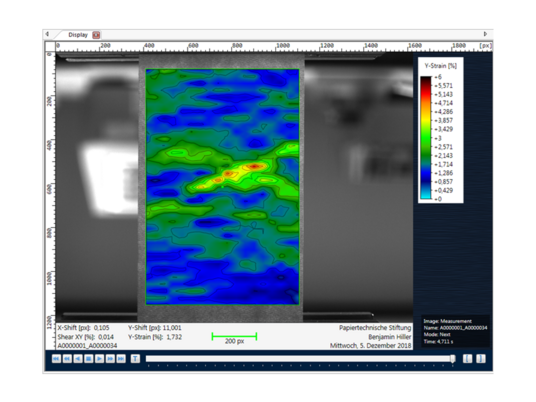Click the right bracket range-end button

[x=481, y=359]
